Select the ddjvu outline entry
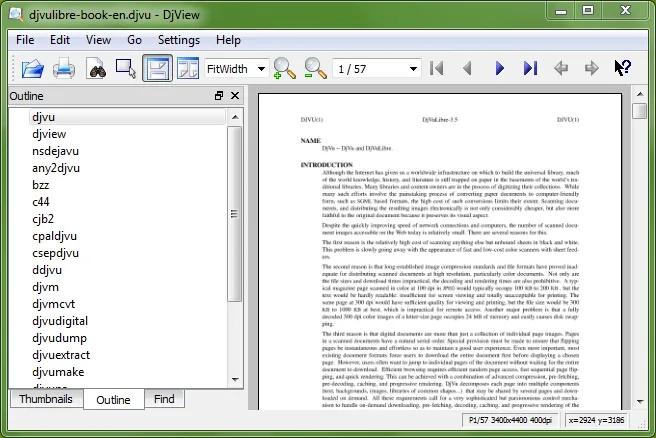 47,270
